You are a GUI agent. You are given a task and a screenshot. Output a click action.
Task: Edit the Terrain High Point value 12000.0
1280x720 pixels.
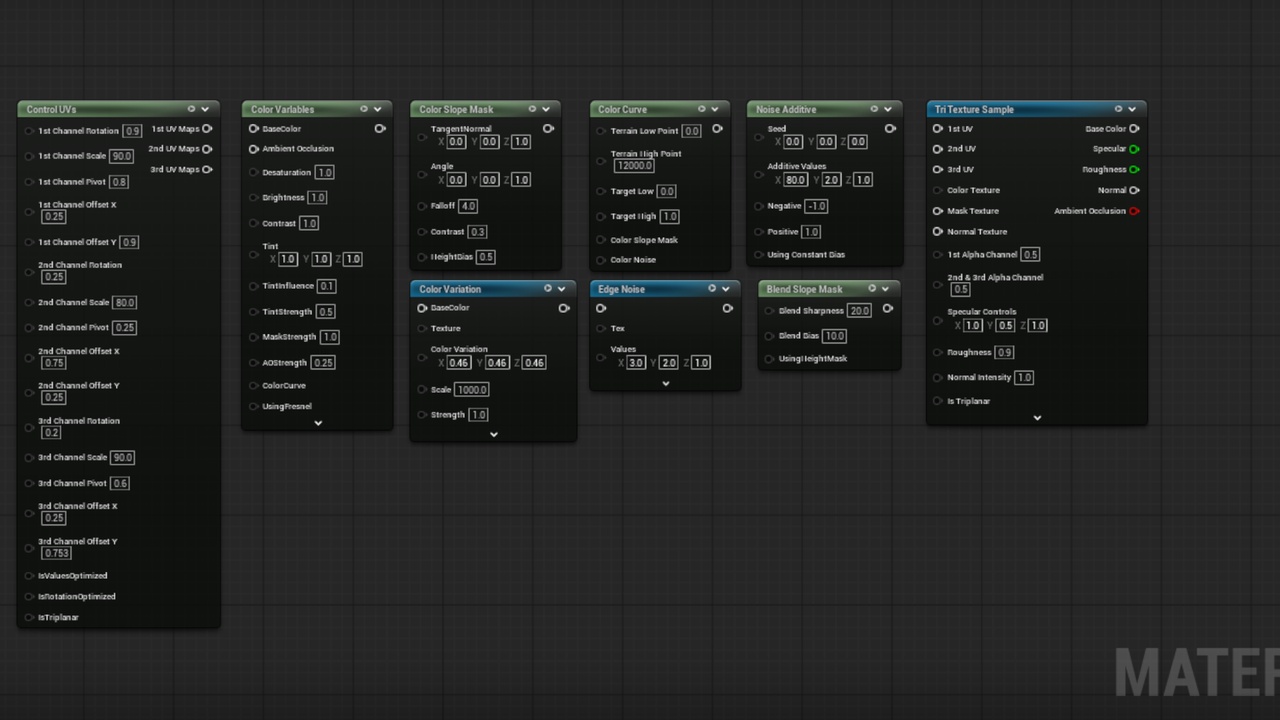tap(634, 166)
